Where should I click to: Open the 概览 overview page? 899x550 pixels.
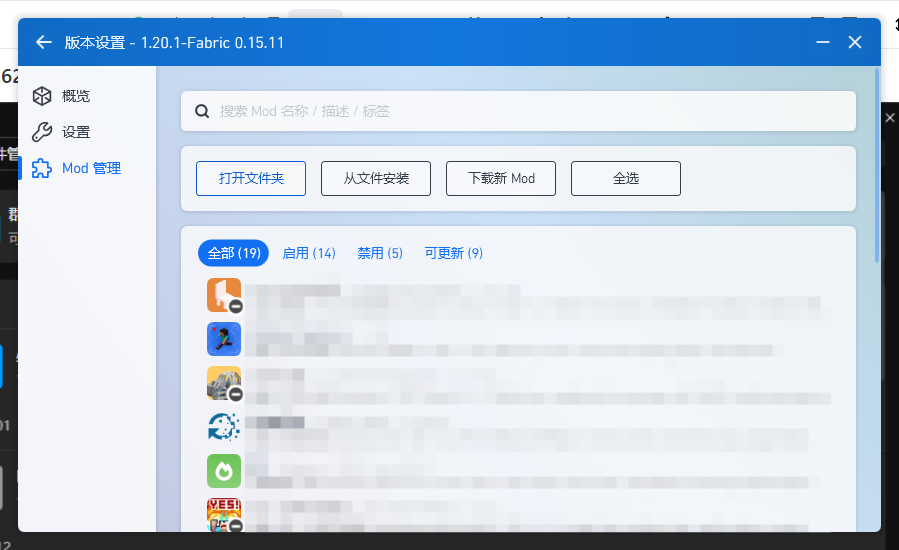pos(75,96)
